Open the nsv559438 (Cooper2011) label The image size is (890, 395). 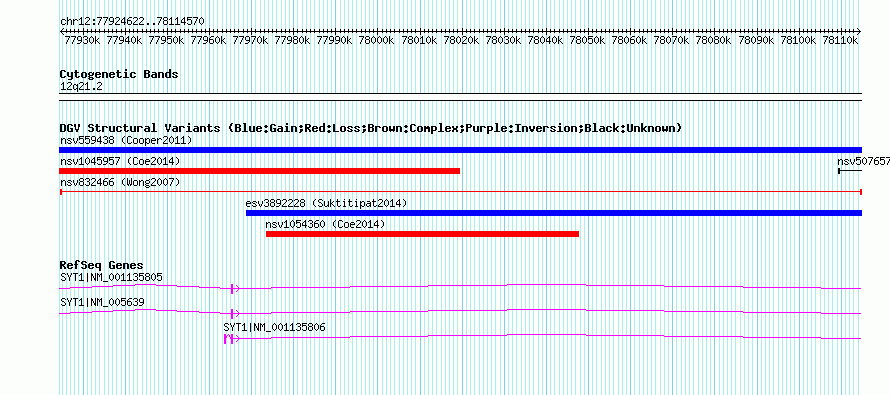pyautogui.click(x=126, y=140)
